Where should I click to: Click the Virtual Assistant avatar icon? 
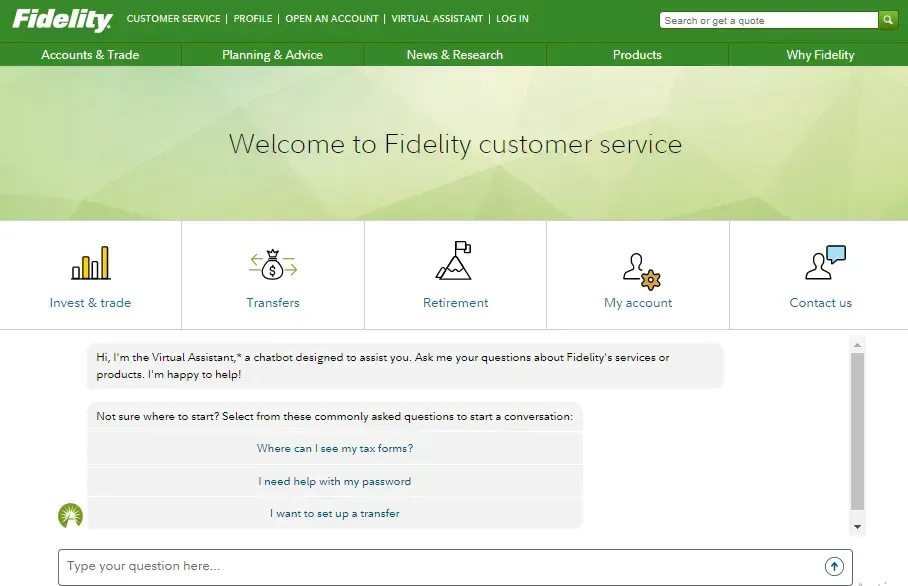[71, 515]
